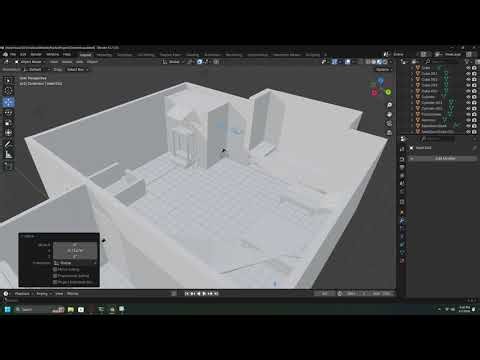Select the Measure tool

[9, 154]
